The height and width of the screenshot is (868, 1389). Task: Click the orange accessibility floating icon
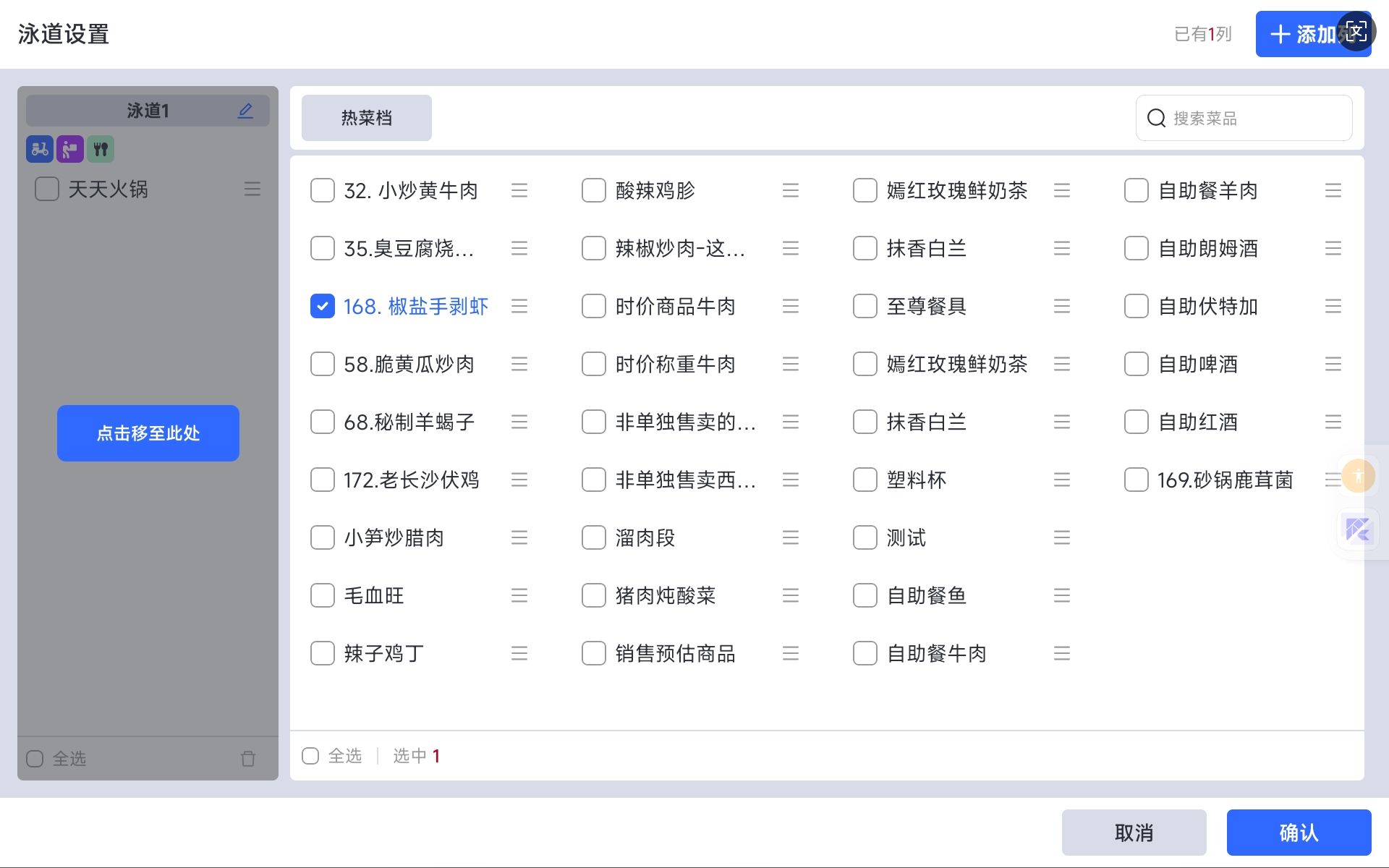[1358, 476]
